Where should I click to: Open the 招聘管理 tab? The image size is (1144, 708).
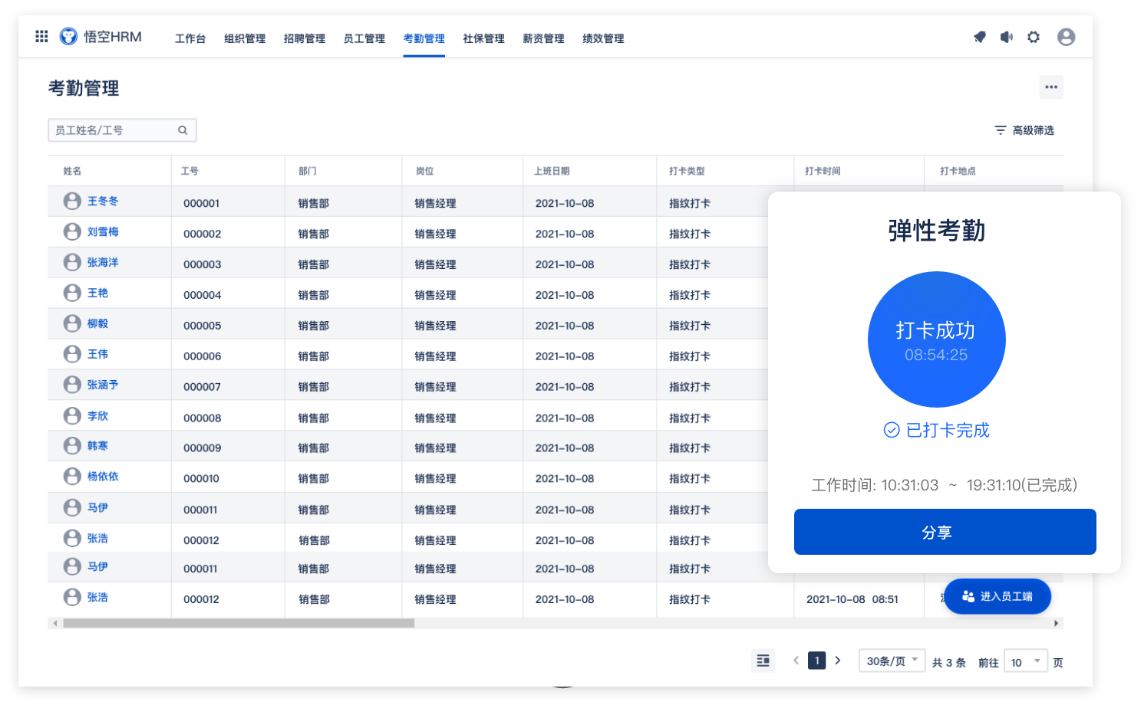coord(304,39)
